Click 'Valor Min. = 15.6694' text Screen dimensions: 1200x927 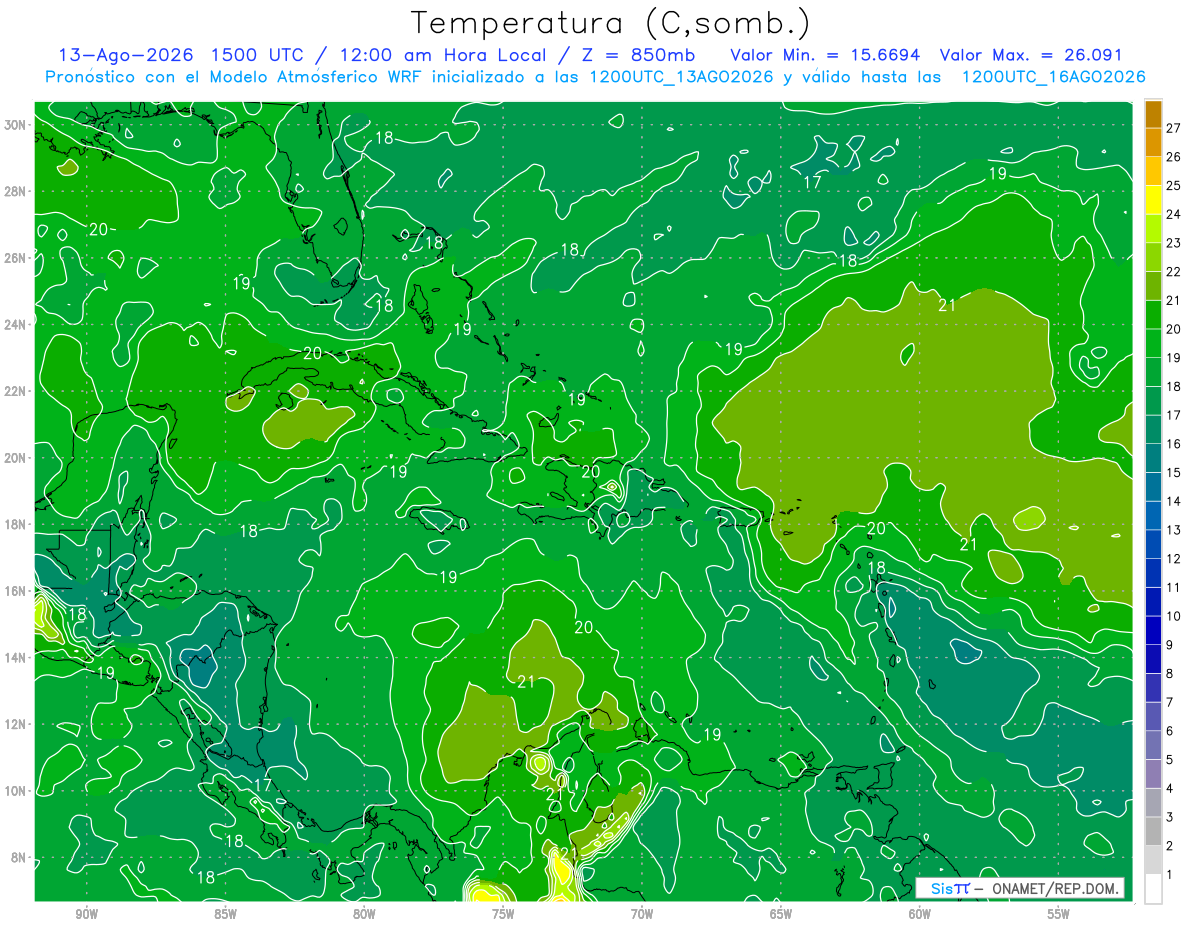pyautogui.click(x=825, y=55)
